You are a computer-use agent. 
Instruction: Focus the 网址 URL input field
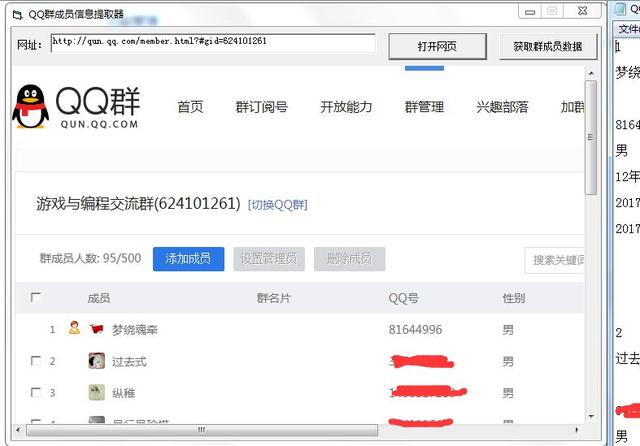coord(213,43)
